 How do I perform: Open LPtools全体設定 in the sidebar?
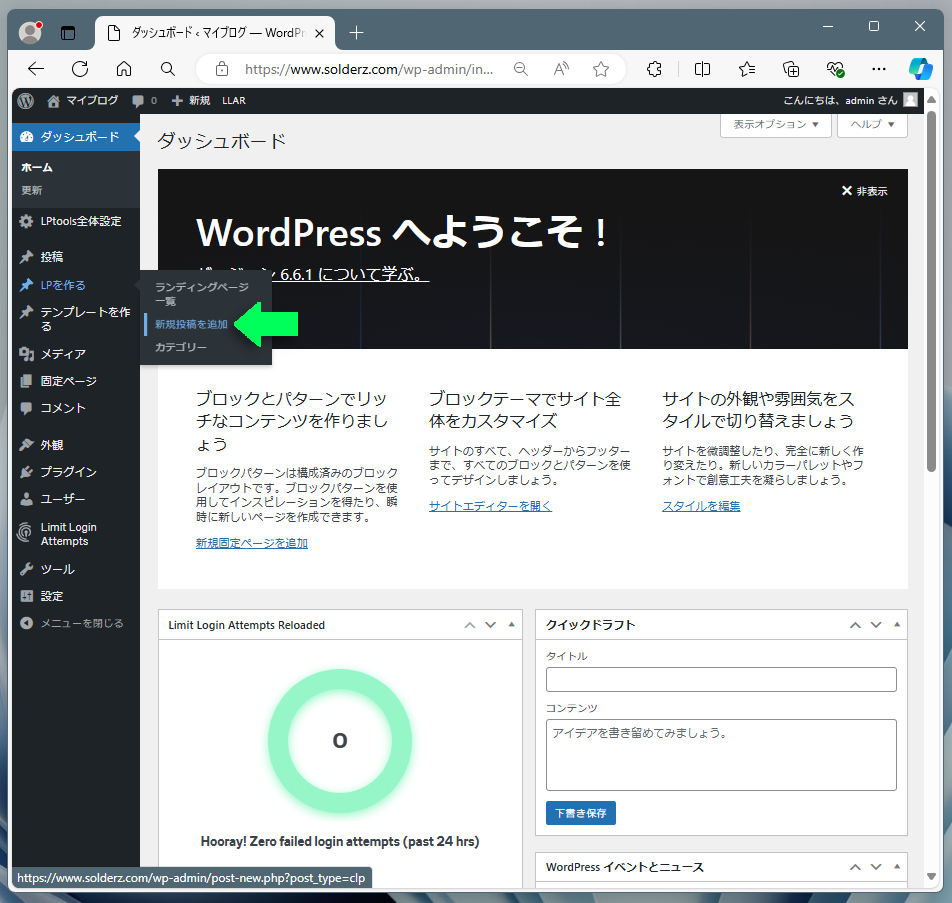click(76, 222)
